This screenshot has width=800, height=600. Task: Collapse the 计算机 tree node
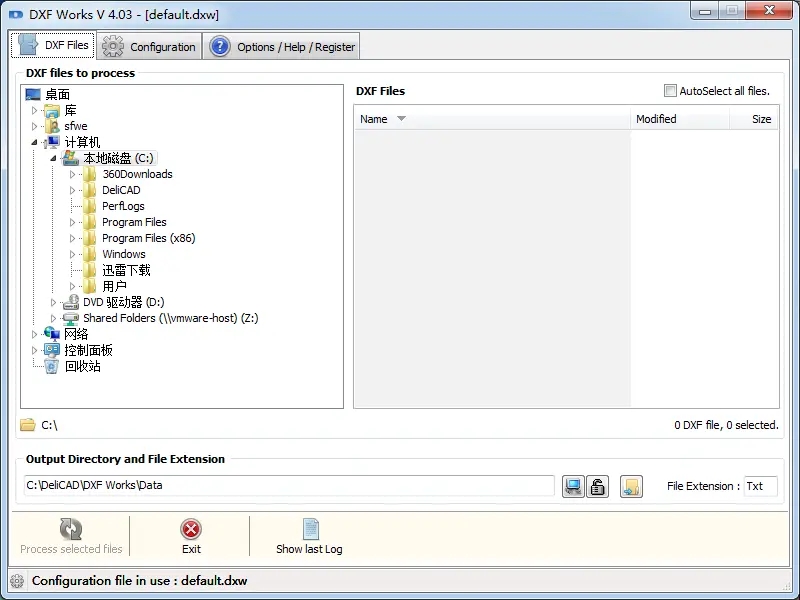point(34,142)
